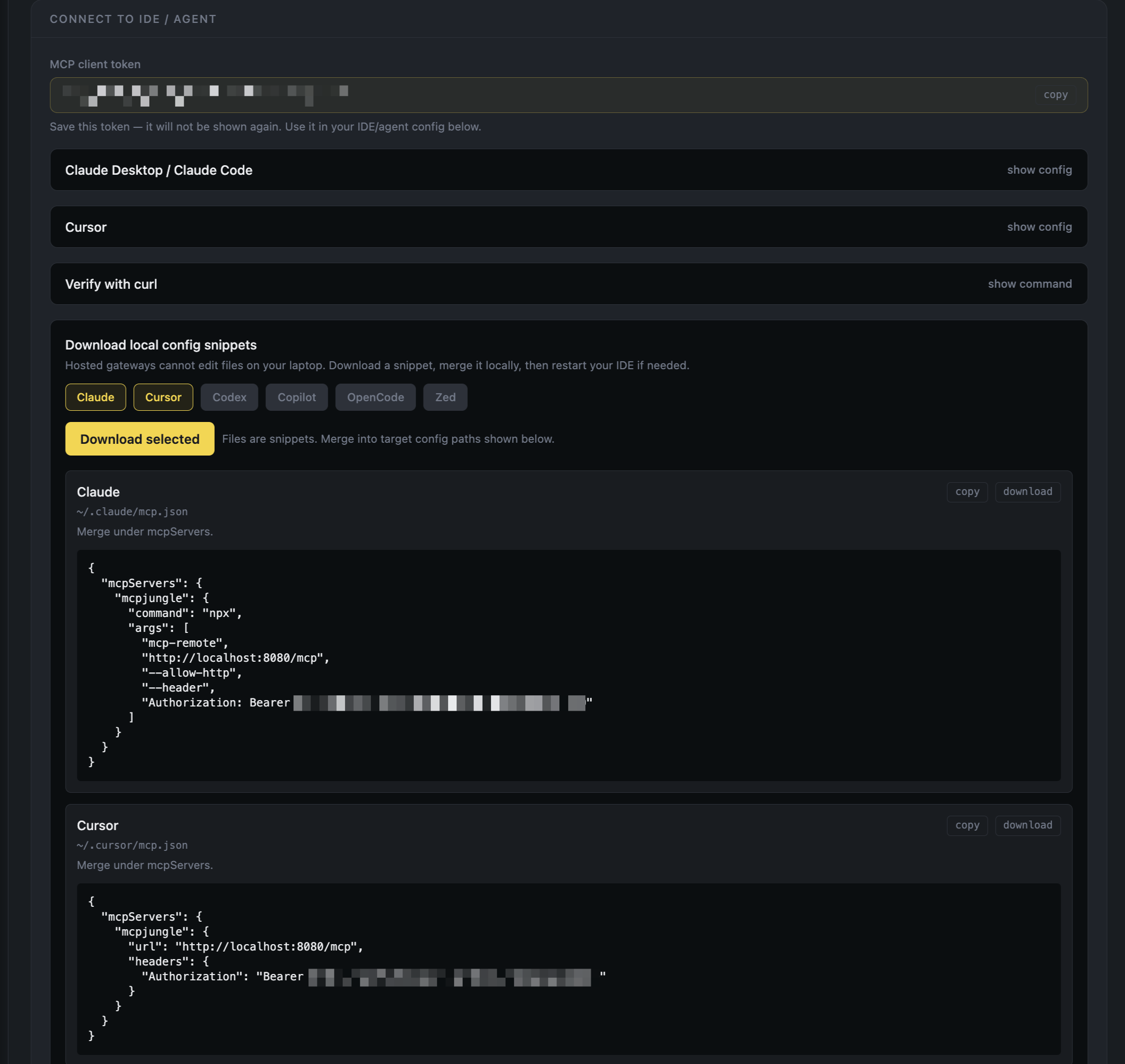Click the ~/.cursor/mcp.json path text
1125x1064 pixels.
coord(132,845)
